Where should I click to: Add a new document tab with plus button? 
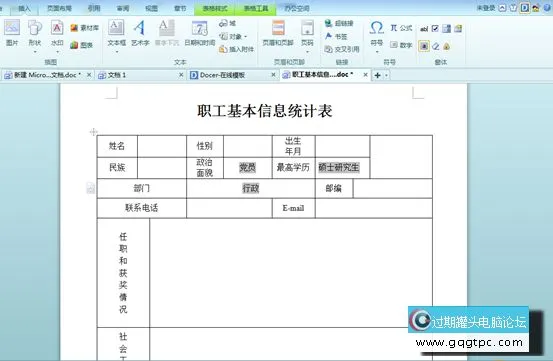click(377, 75)
